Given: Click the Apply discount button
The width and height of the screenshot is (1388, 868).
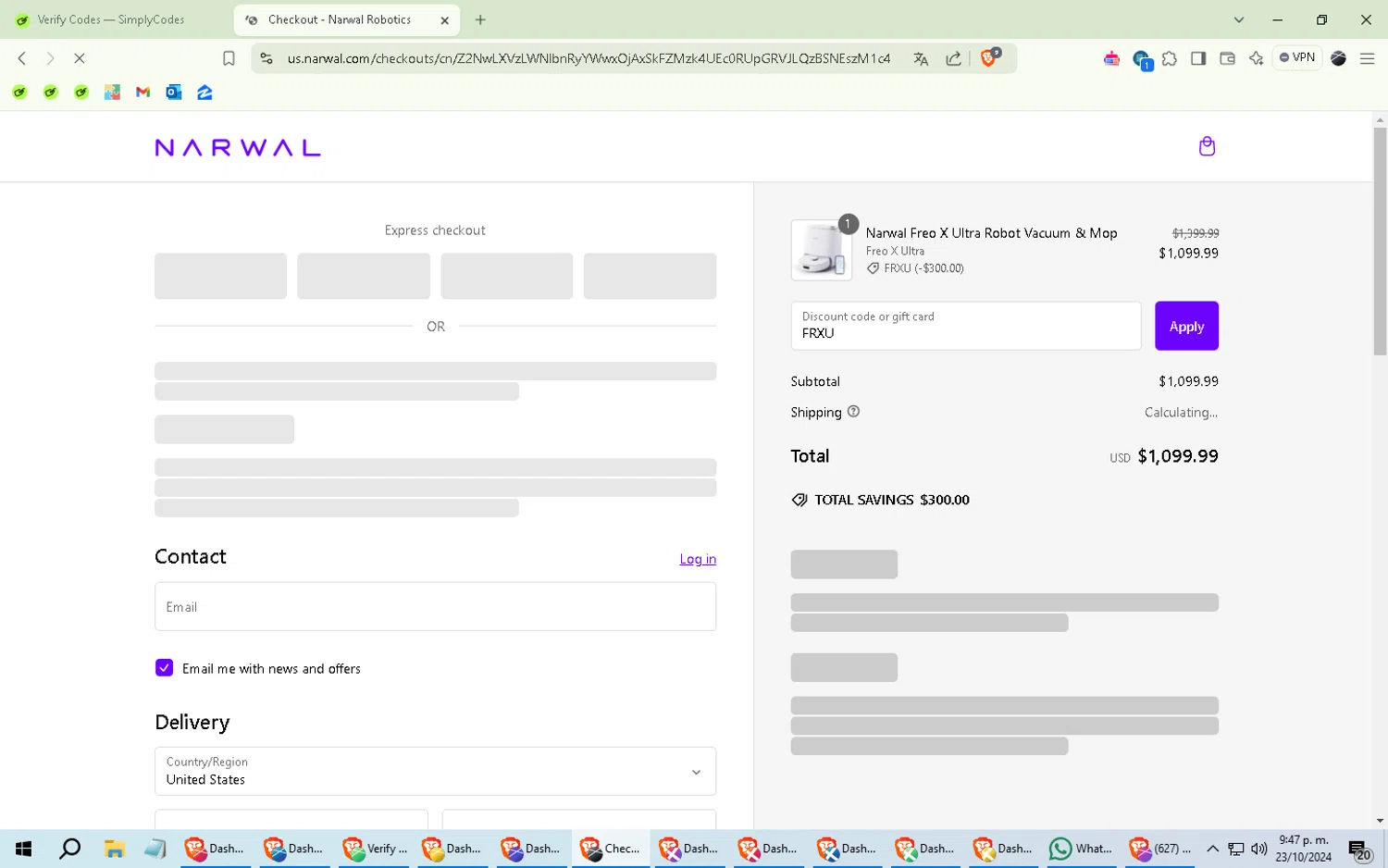Looking at the screenshot, I should click(x=1186, y=326).
